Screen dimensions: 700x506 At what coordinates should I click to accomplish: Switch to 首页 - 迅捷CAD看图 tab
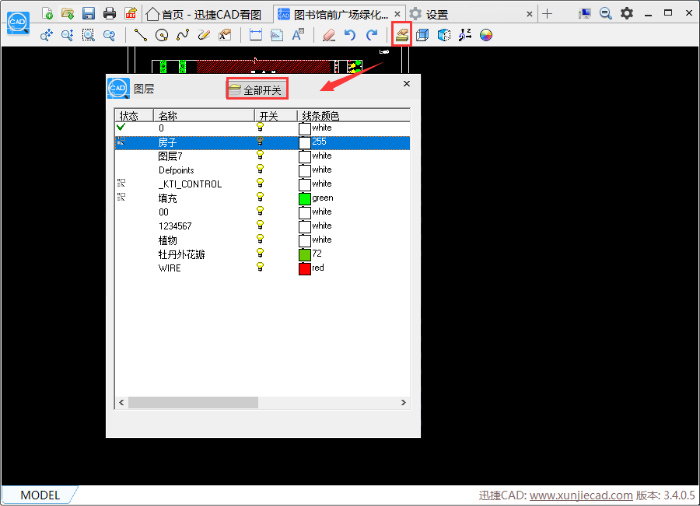(205, 14)
